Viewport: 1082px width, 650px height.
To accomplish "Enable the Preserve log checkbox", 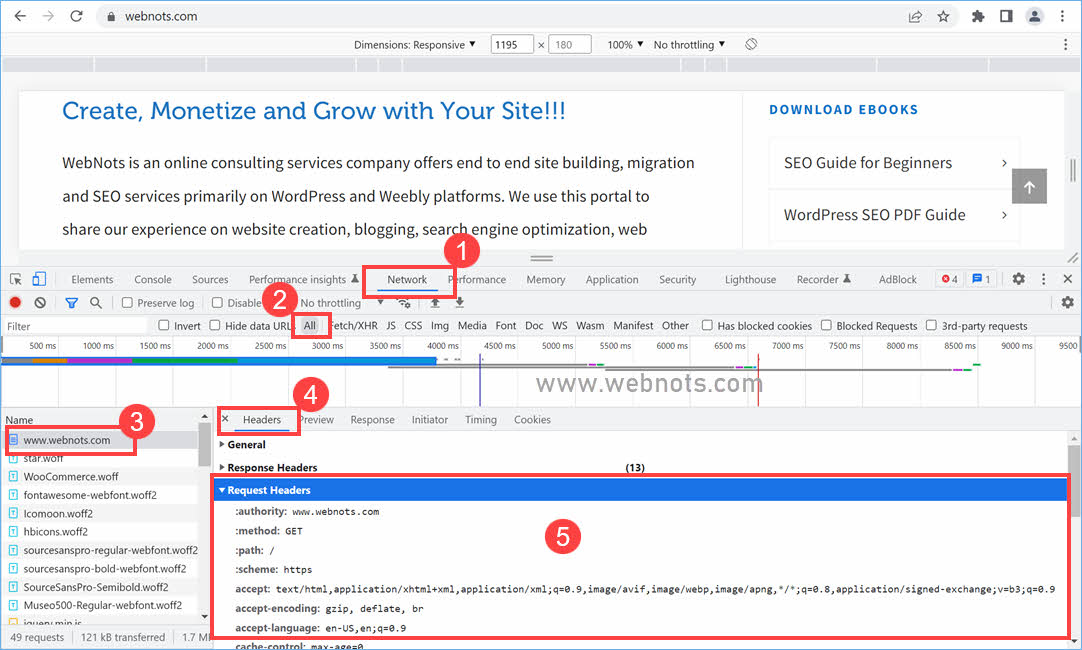I will coord(128,302).
